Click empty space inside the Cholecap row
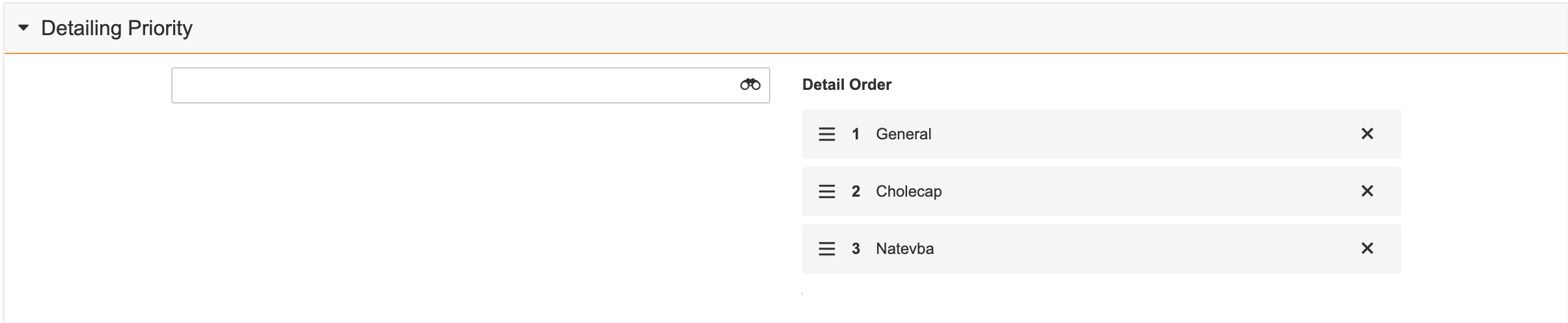This screenshot has height=323, width=1568. coord(1140,191)
